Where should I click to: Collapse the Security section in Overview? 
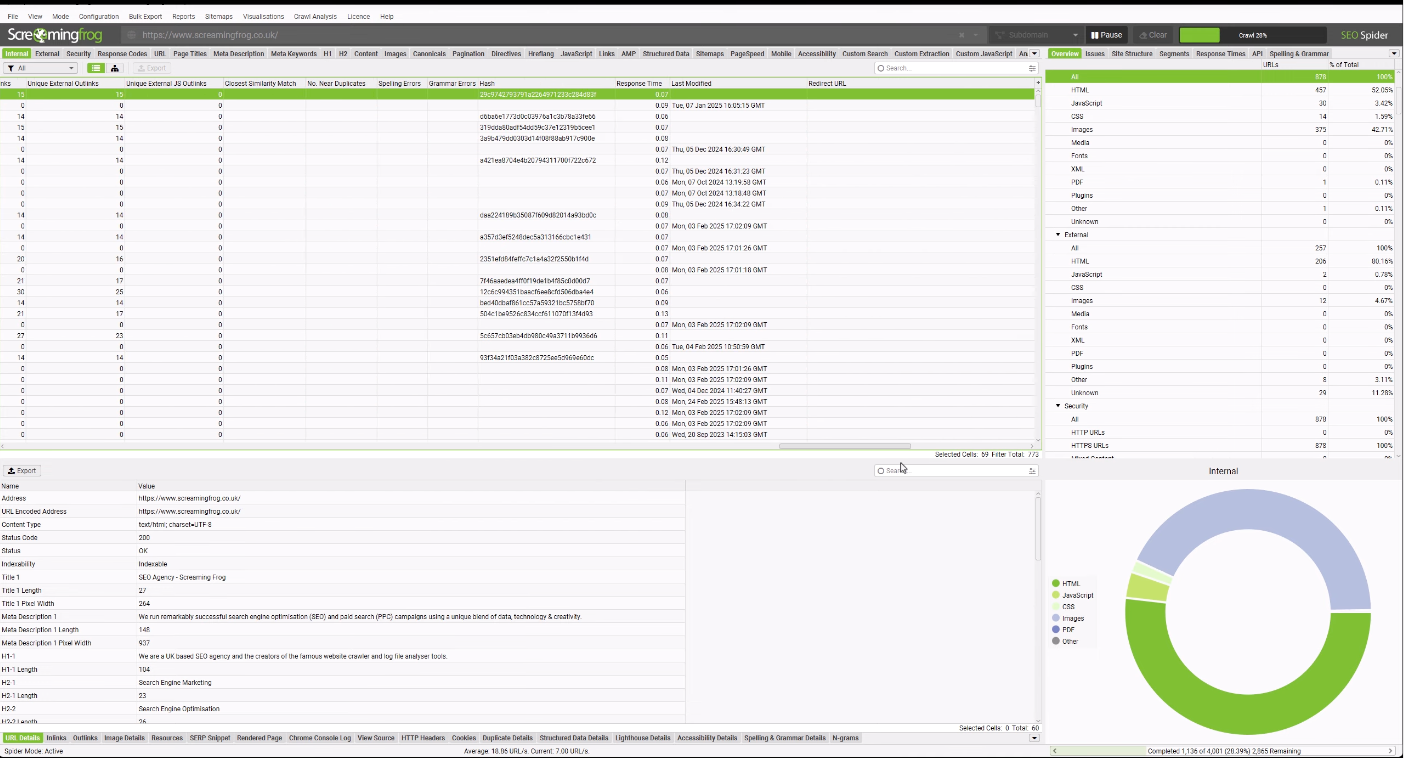[1058, 406]
